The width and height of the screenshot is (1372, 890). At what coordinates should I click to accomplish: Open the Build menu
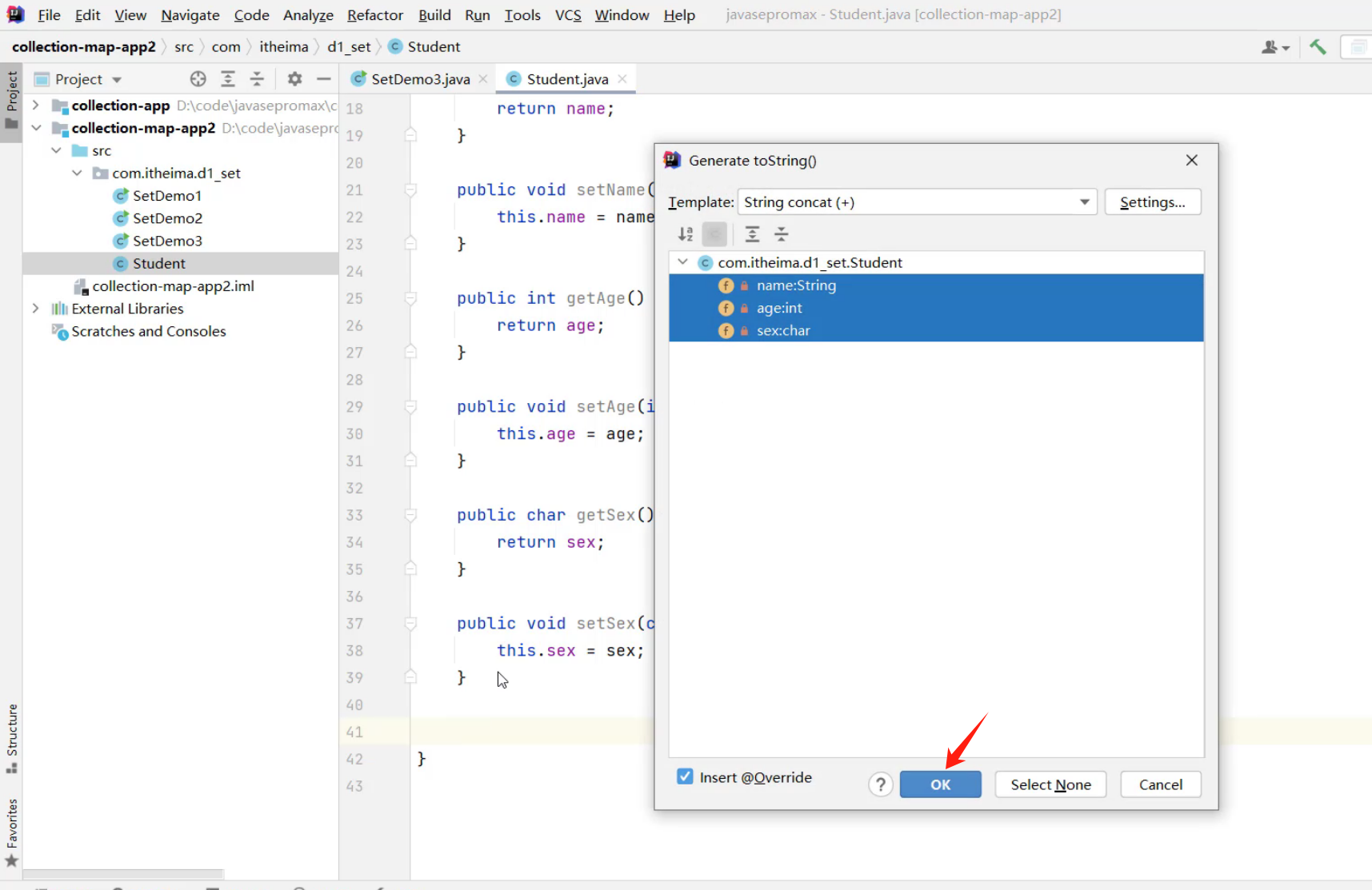[x=434, y=15]
